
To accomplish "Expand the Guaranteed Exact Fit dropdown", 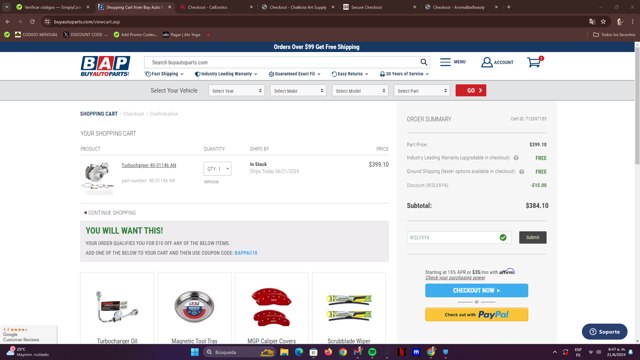I will tap(294, 74).
